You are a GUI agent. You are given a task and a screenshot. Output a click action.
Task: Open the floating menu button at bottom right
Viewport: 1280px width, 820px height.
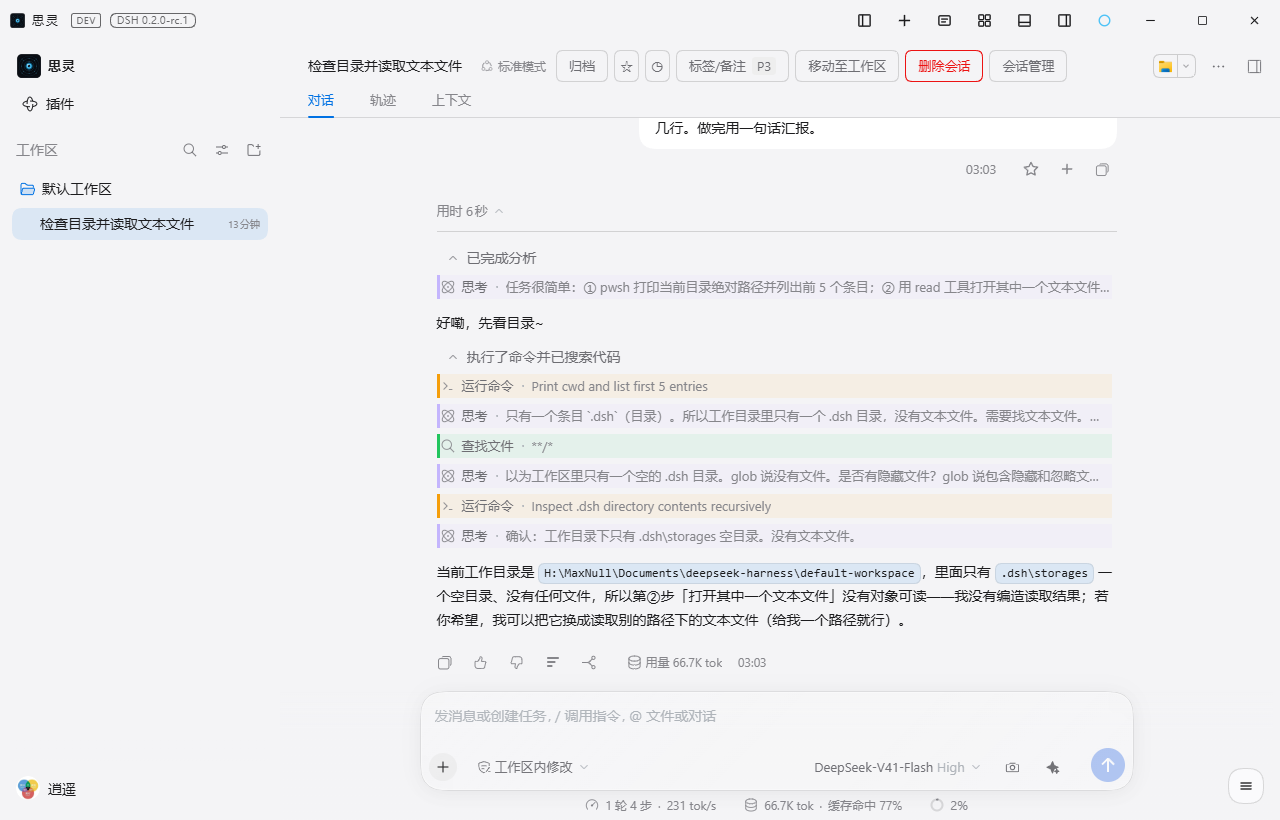coord(1245,786)
